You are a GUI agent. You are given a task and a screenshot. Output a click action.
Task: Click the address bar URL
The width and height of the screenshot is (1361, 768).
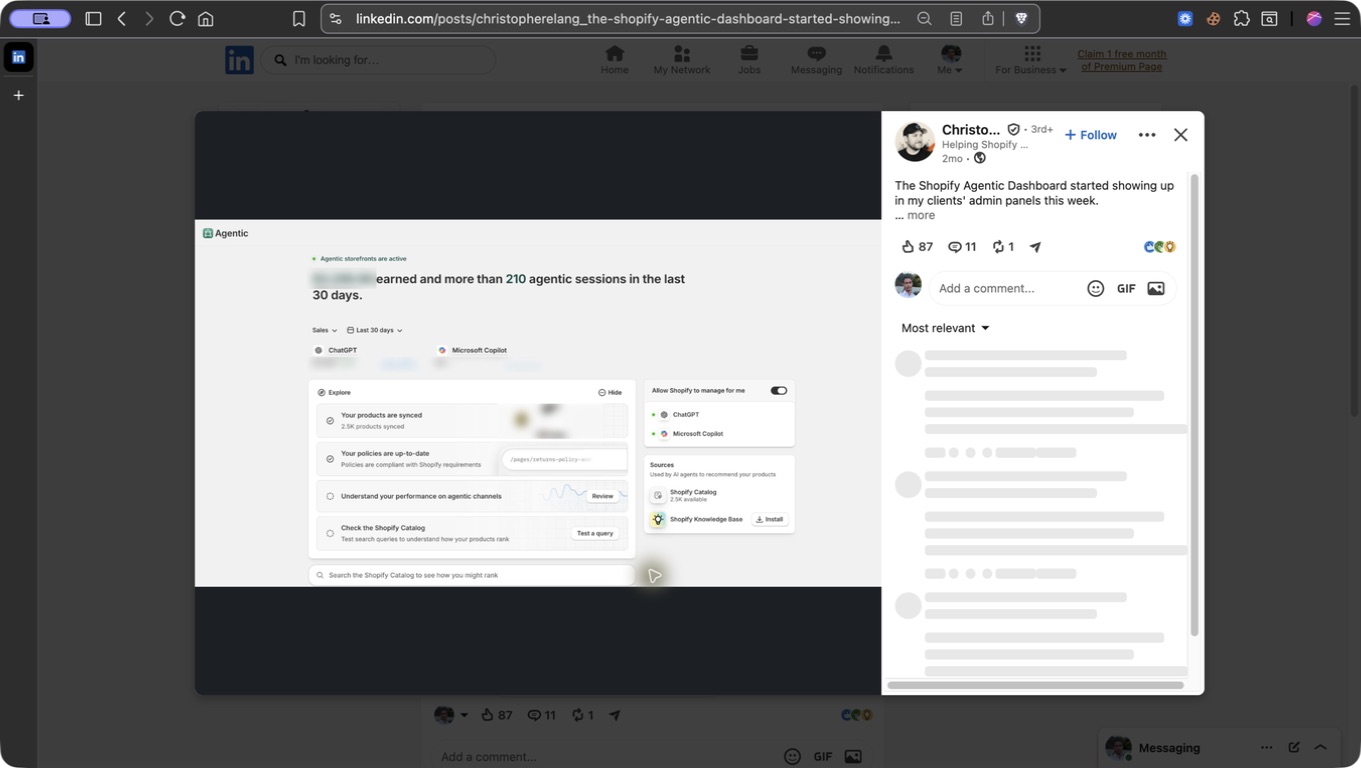click(627, 19)
